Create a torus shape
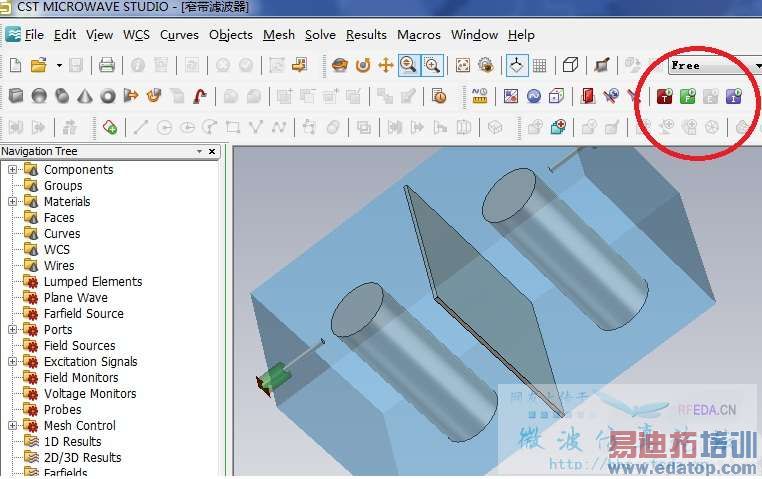 tap(108, 96)
